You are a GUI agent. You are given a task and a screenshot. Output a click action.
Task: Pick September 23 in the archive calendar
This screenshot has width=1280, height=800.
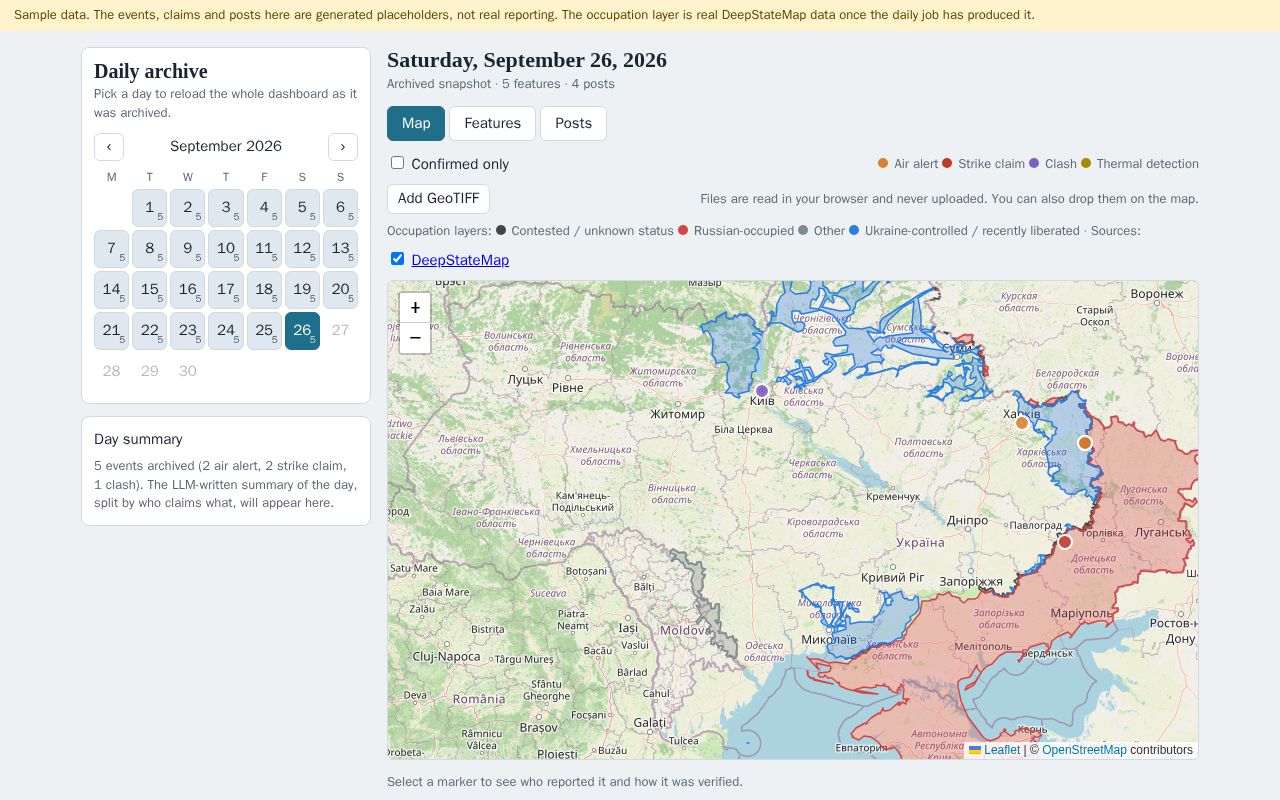187,331
